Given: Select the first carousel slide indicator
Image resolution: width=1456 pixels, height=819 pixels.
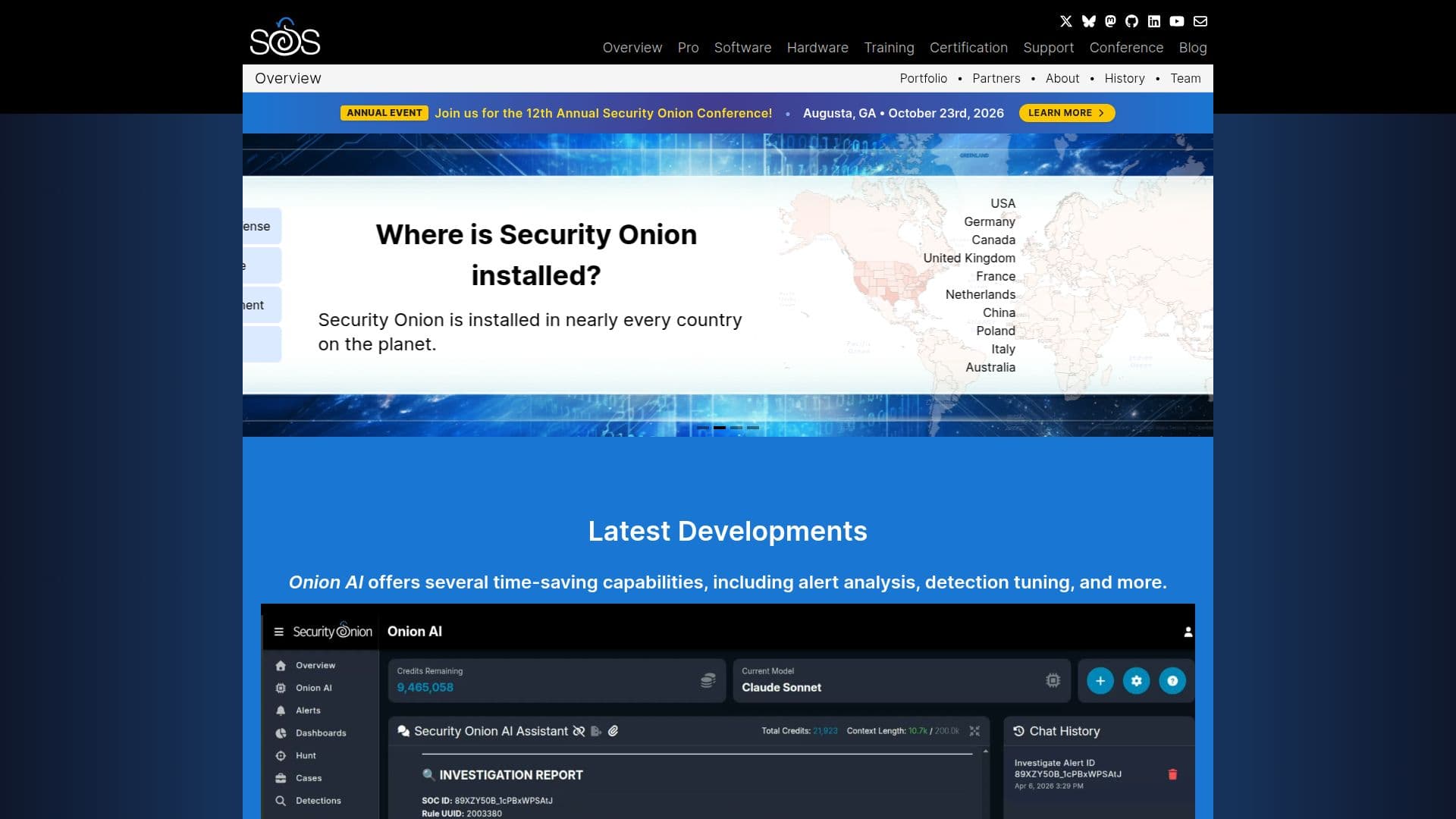Looking at the screenshot, I should 703,428.
